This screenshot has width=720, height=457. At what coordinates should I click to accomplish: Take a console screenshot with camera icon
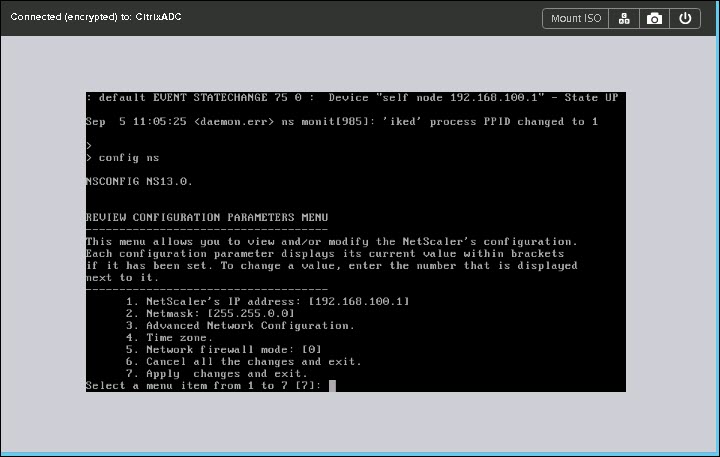coord(654,18)
